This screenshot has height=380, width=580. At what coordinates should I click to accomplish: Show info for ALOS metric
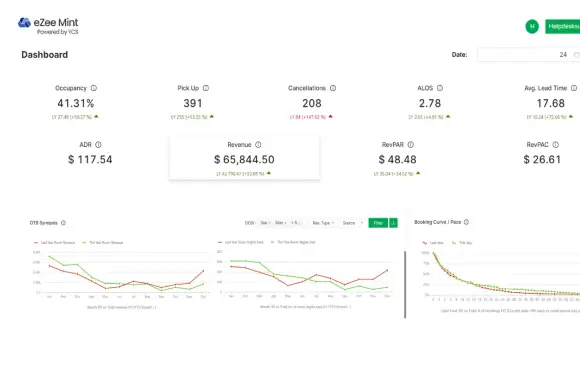tap(440, 88)
